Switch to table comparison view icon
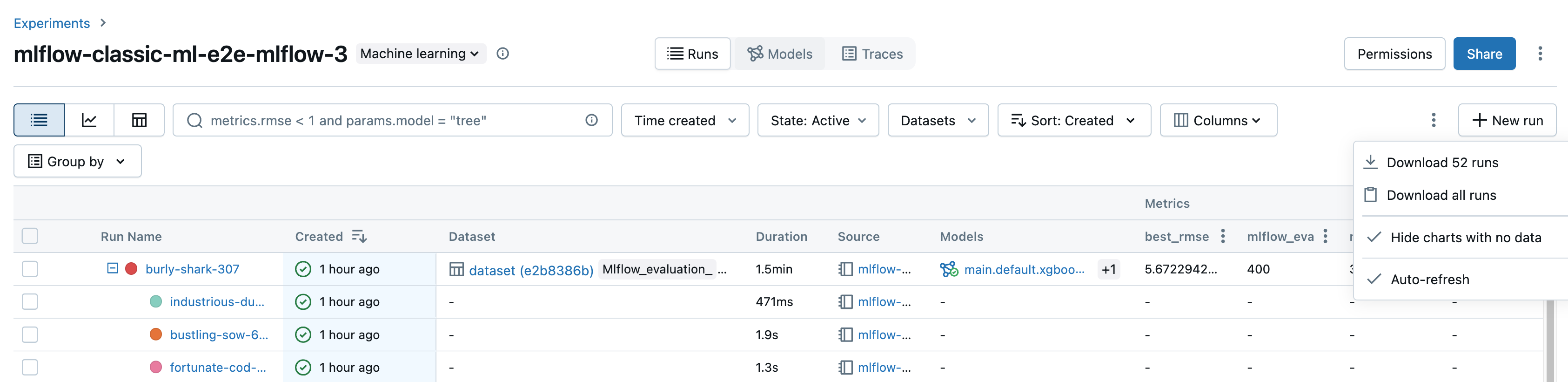1568x382 pixels. pos(140,120)
